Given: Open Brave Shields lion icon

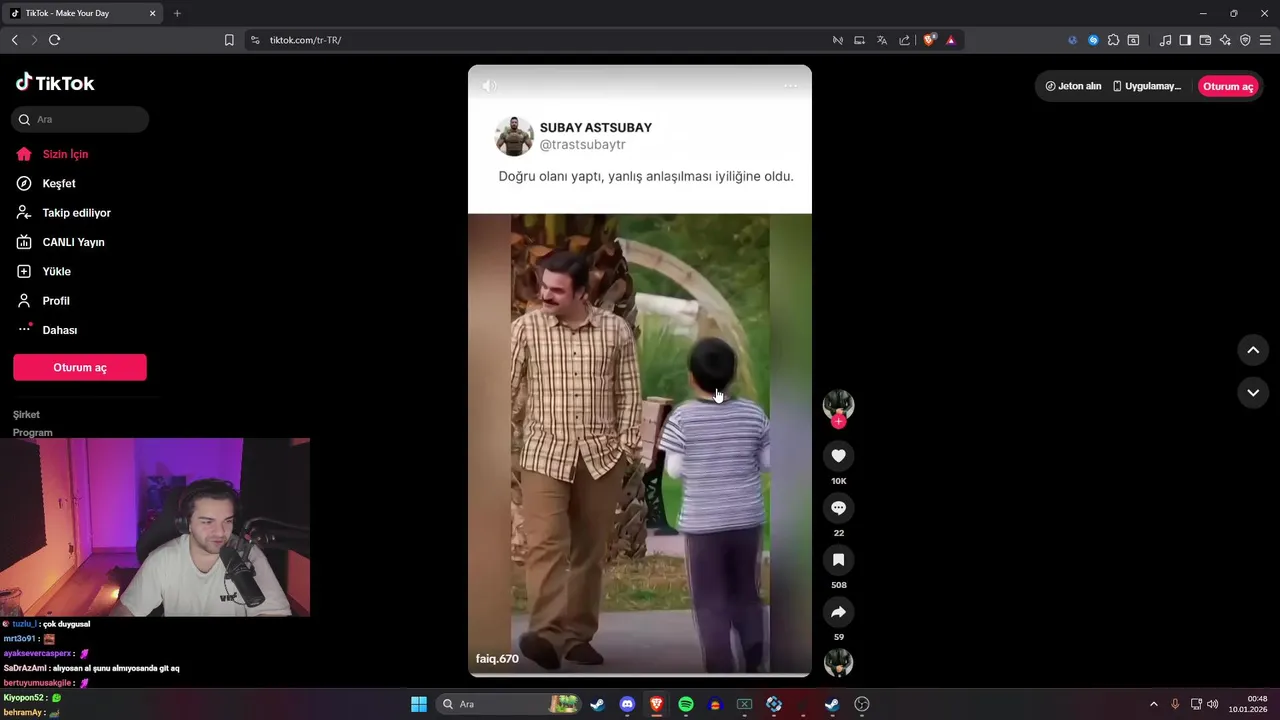Looking at the screenshot, I should pos(930,40).
